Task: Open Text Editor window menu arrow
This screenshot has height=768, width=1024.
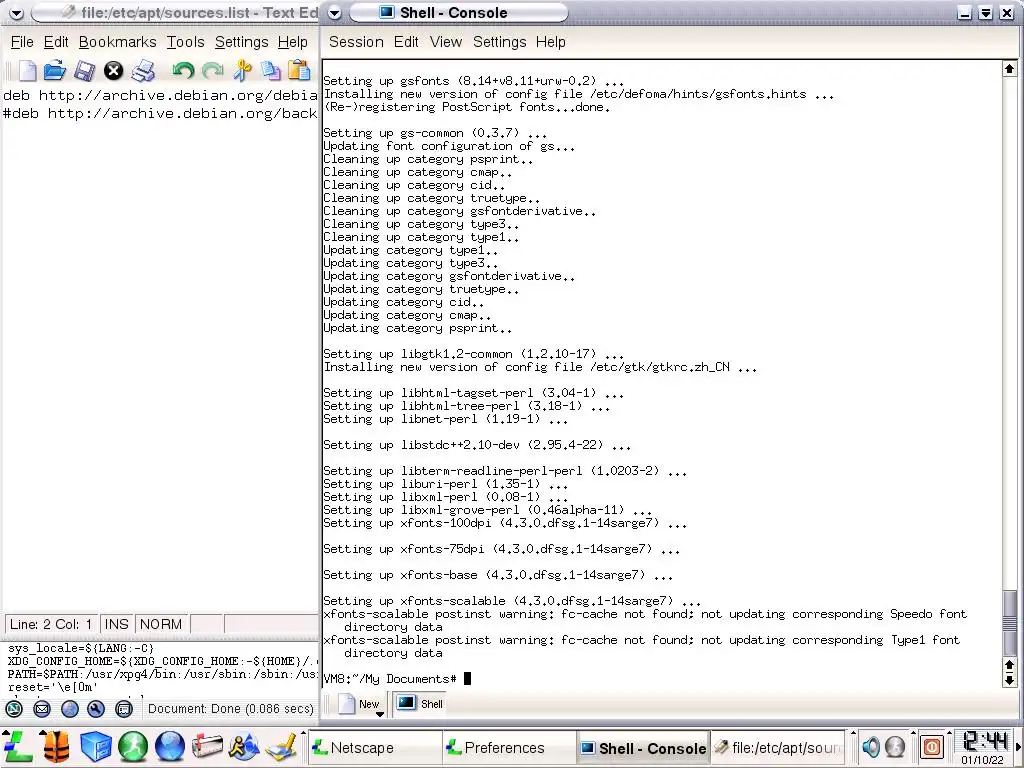Action: (x=16, y=13)
